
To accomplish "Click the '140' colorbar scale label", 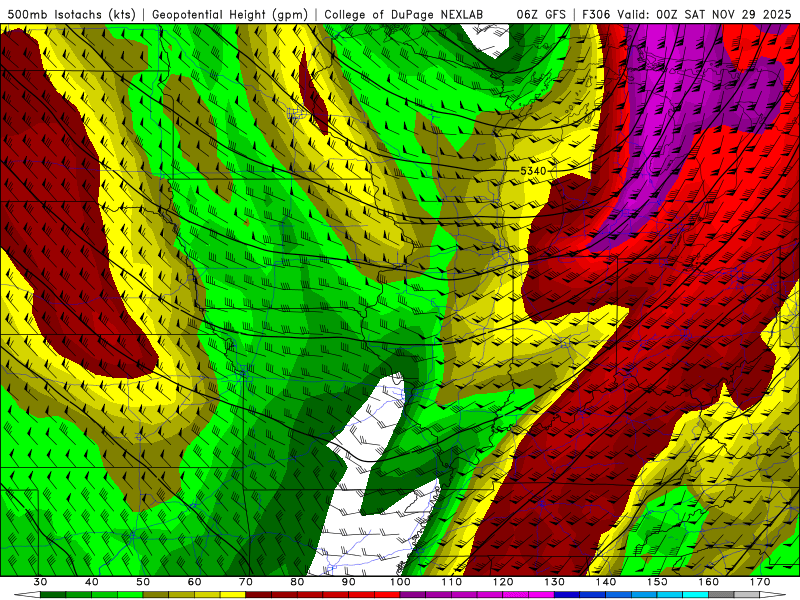I will pyautogui.click(x=606, y=582).
